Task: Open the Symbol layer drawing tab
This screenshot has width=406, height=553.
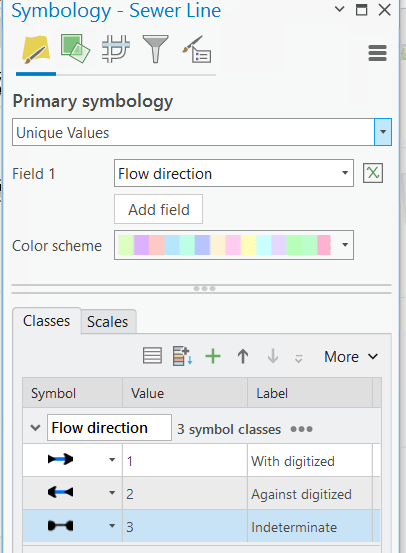Action: (116, 49)
